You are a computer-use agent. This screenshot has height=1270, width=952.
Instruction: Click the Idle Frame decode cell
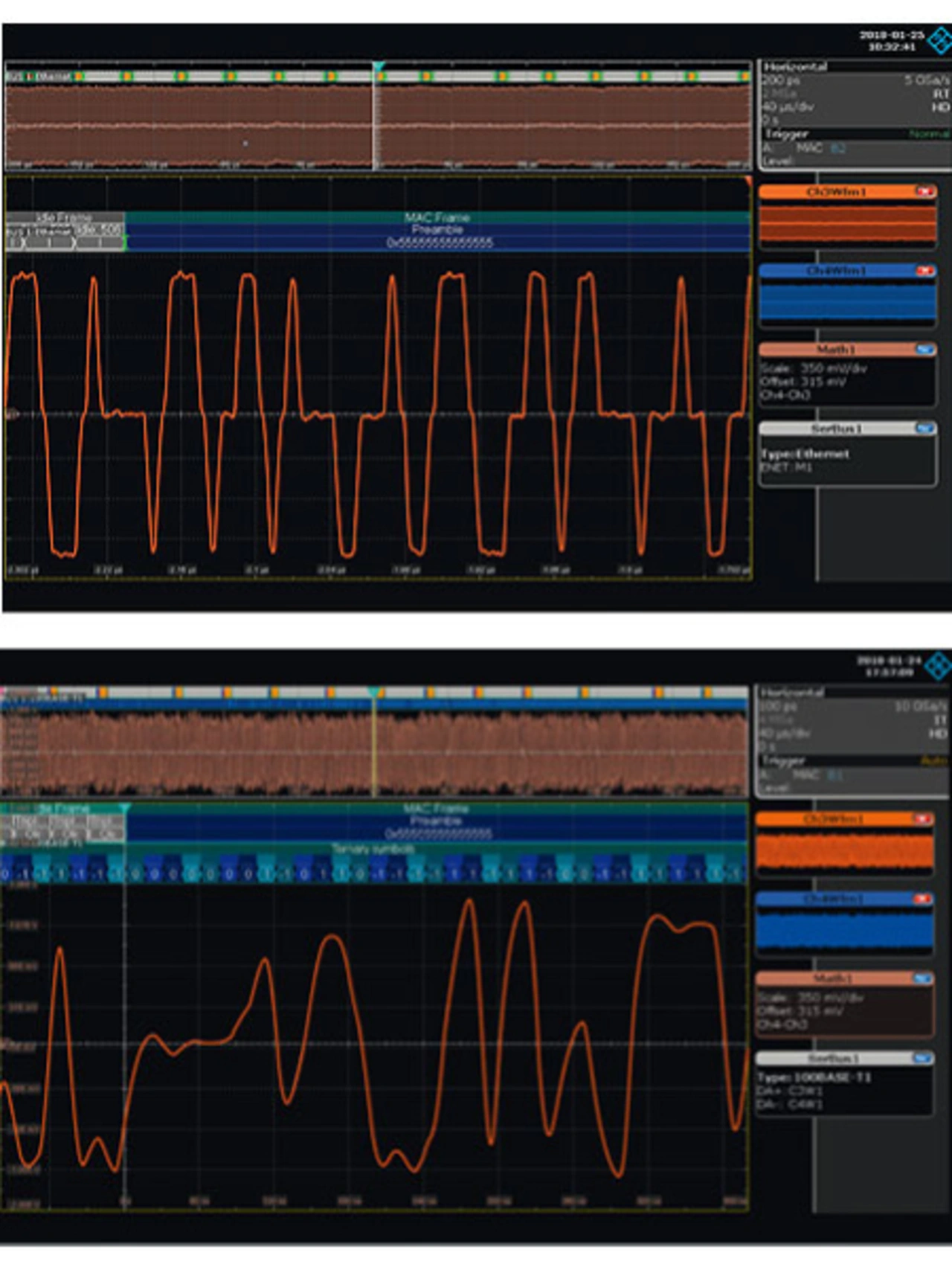(x=64, y=217)
